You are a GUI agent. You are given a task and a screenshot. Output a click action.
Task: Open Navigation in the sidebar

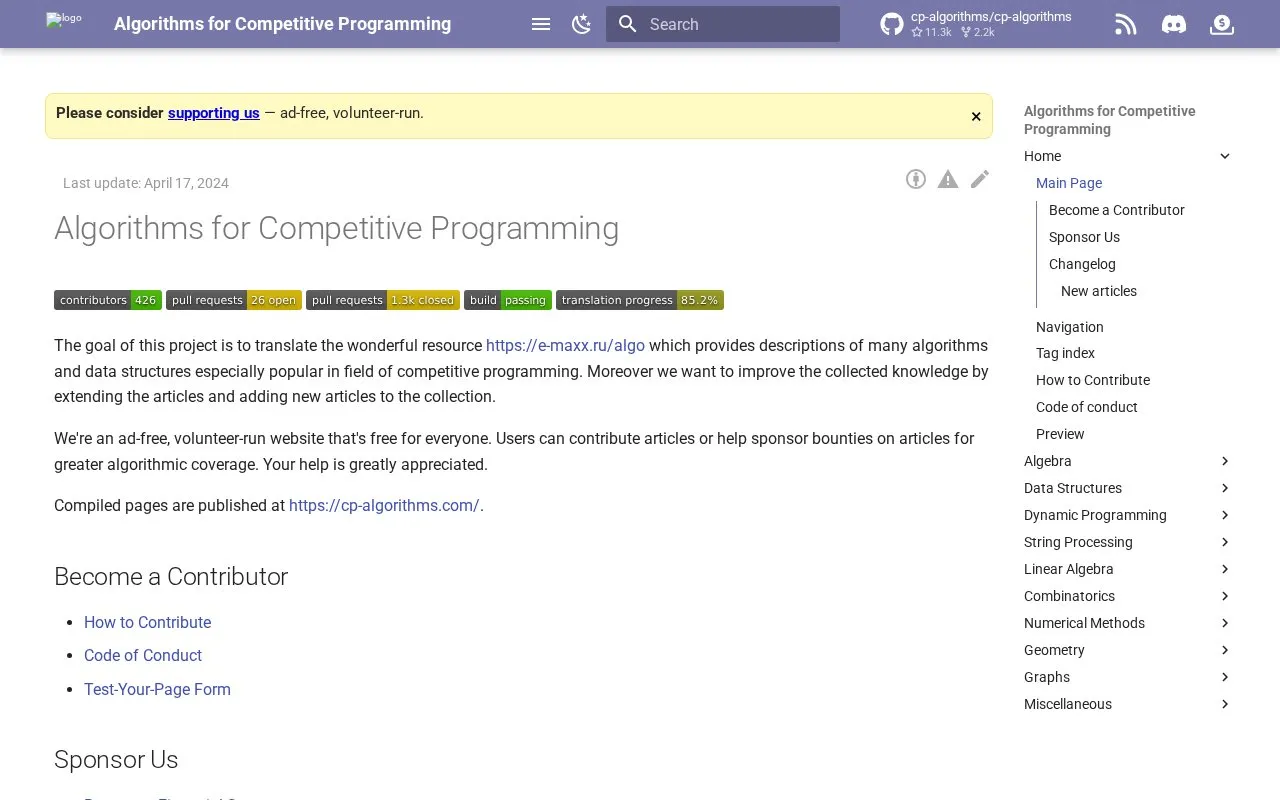point(1070,327)
